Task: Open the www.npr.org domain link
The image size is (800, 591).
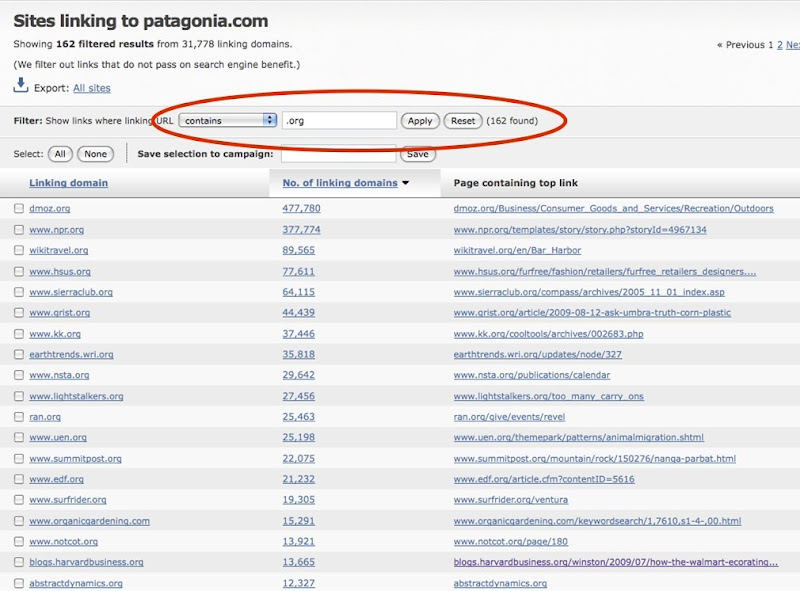Action: click(x=57, y=230)
